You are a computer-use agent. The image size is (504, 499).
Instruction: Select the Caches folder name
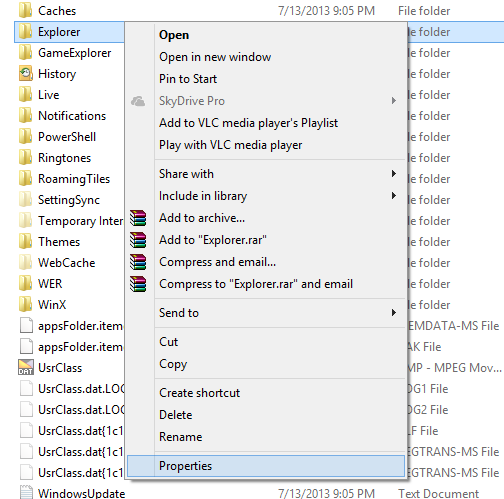tap(57, 11)
